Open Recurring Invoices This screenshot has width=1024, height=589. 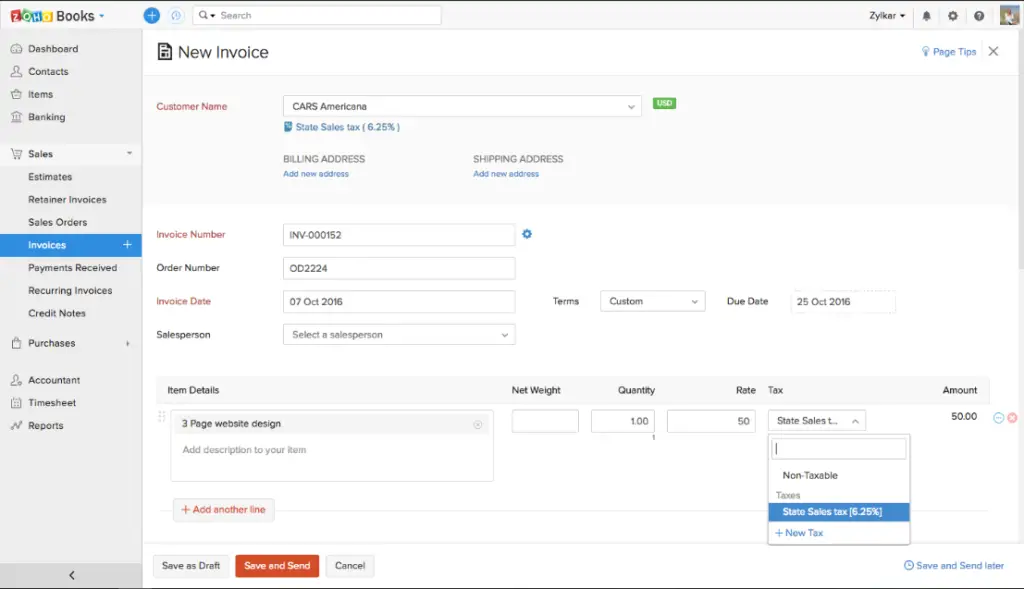click(70, 291)
